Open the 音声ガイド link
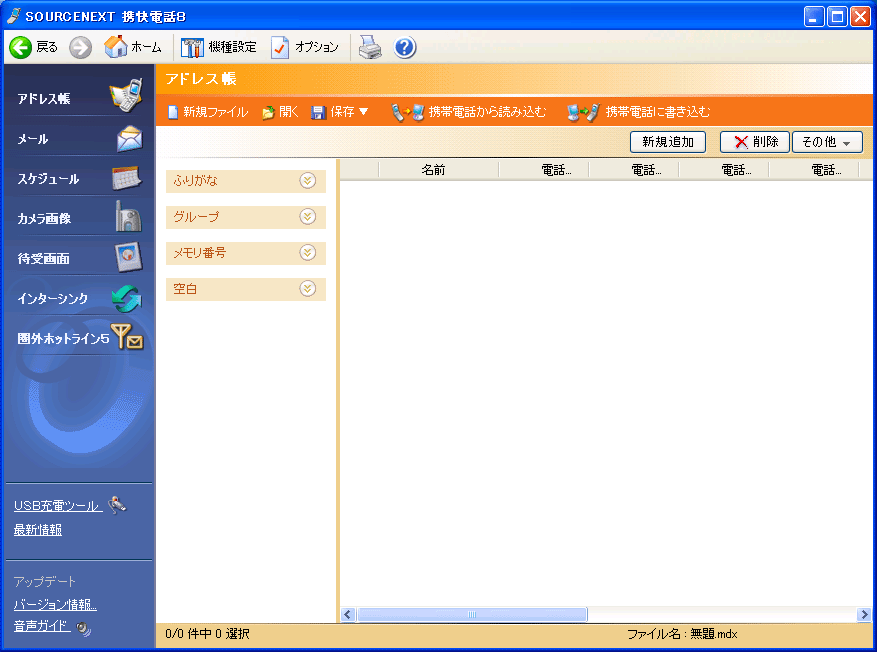Screen dimensions: 877x652 [x=42, y=626]
